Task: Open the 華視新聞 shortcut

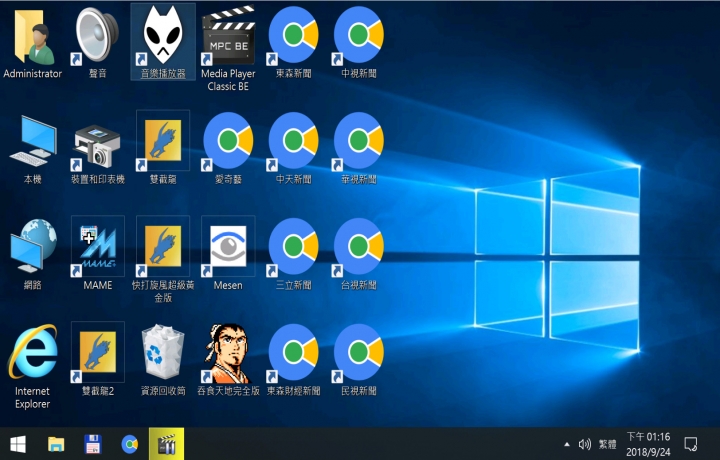Action: pos(359,140)
